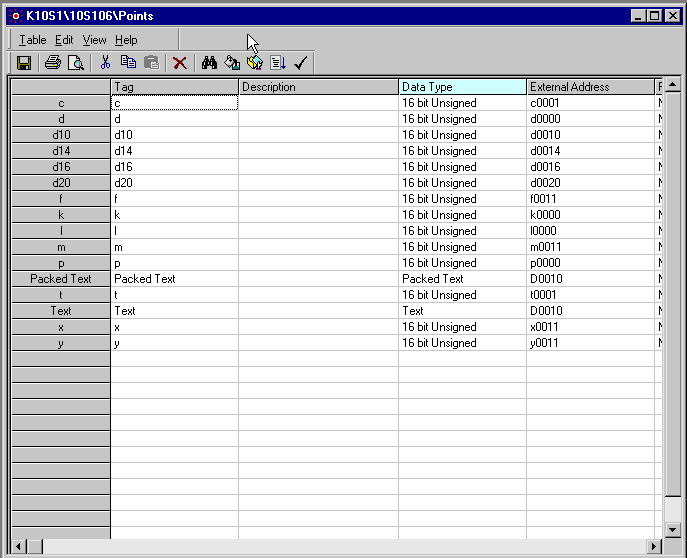Click the Description cell in row d

319,119
